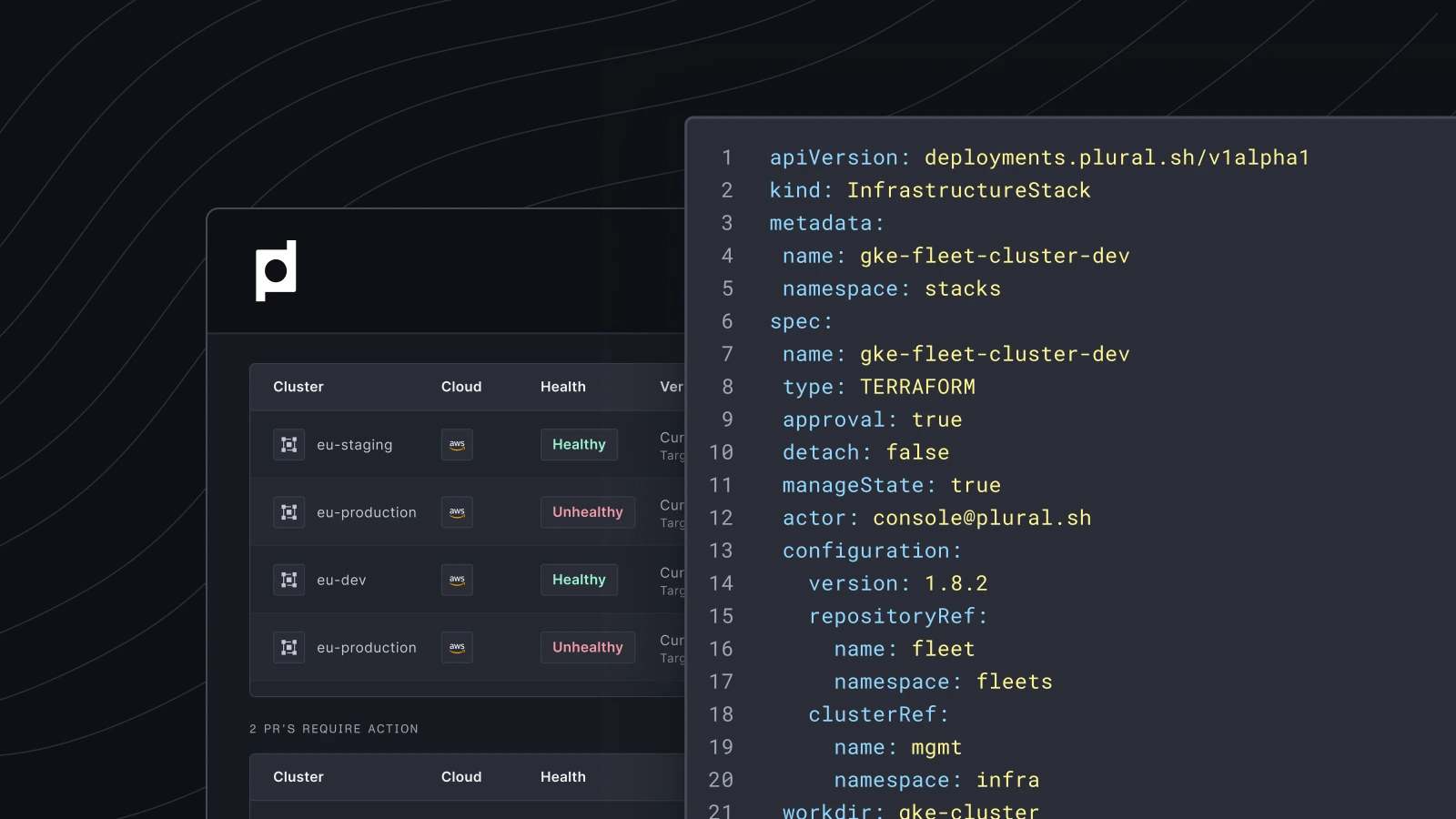The width and height of the screenshot is (1456, 819).
Task: Click the 'type: TERRAFORM' code line
Action: 879,387
